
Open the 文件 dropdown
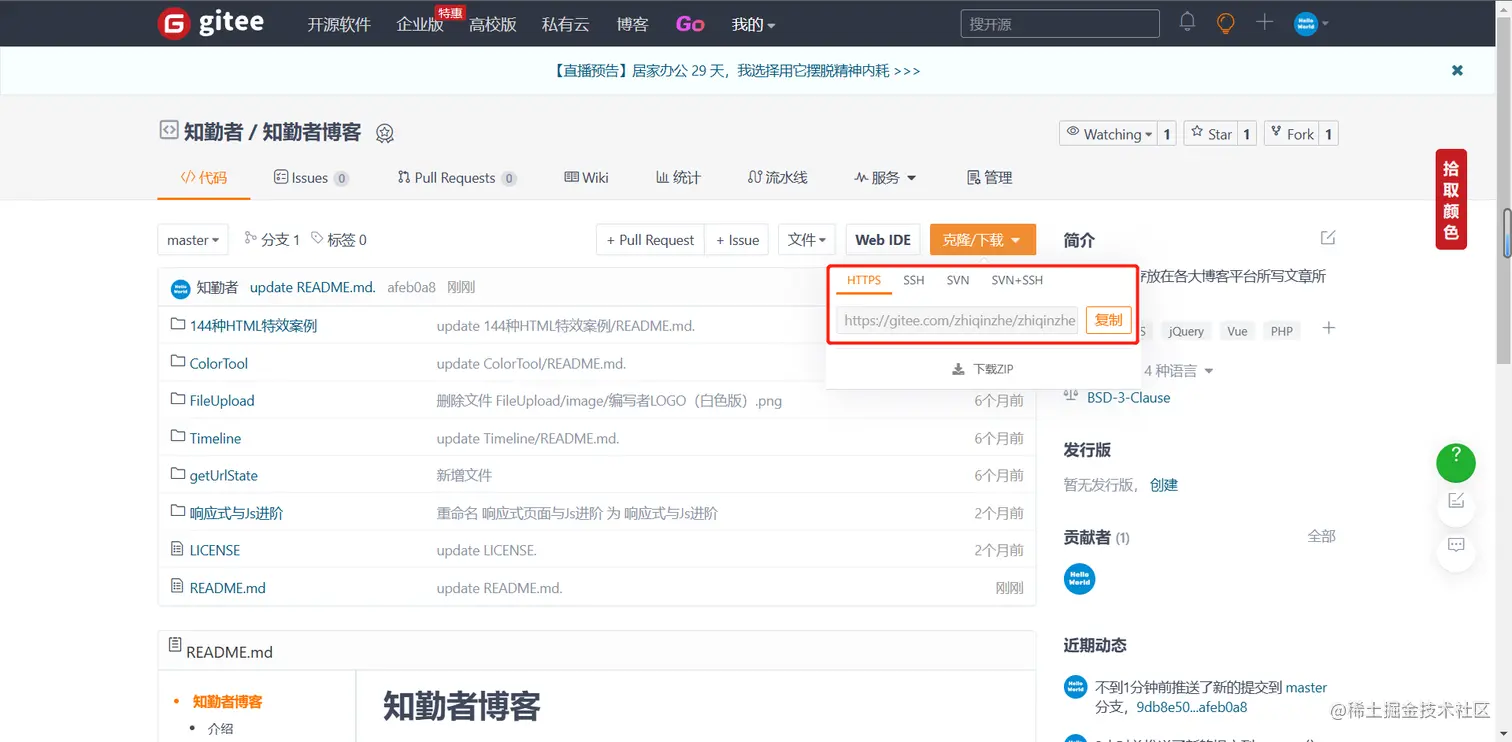[806, 239]
